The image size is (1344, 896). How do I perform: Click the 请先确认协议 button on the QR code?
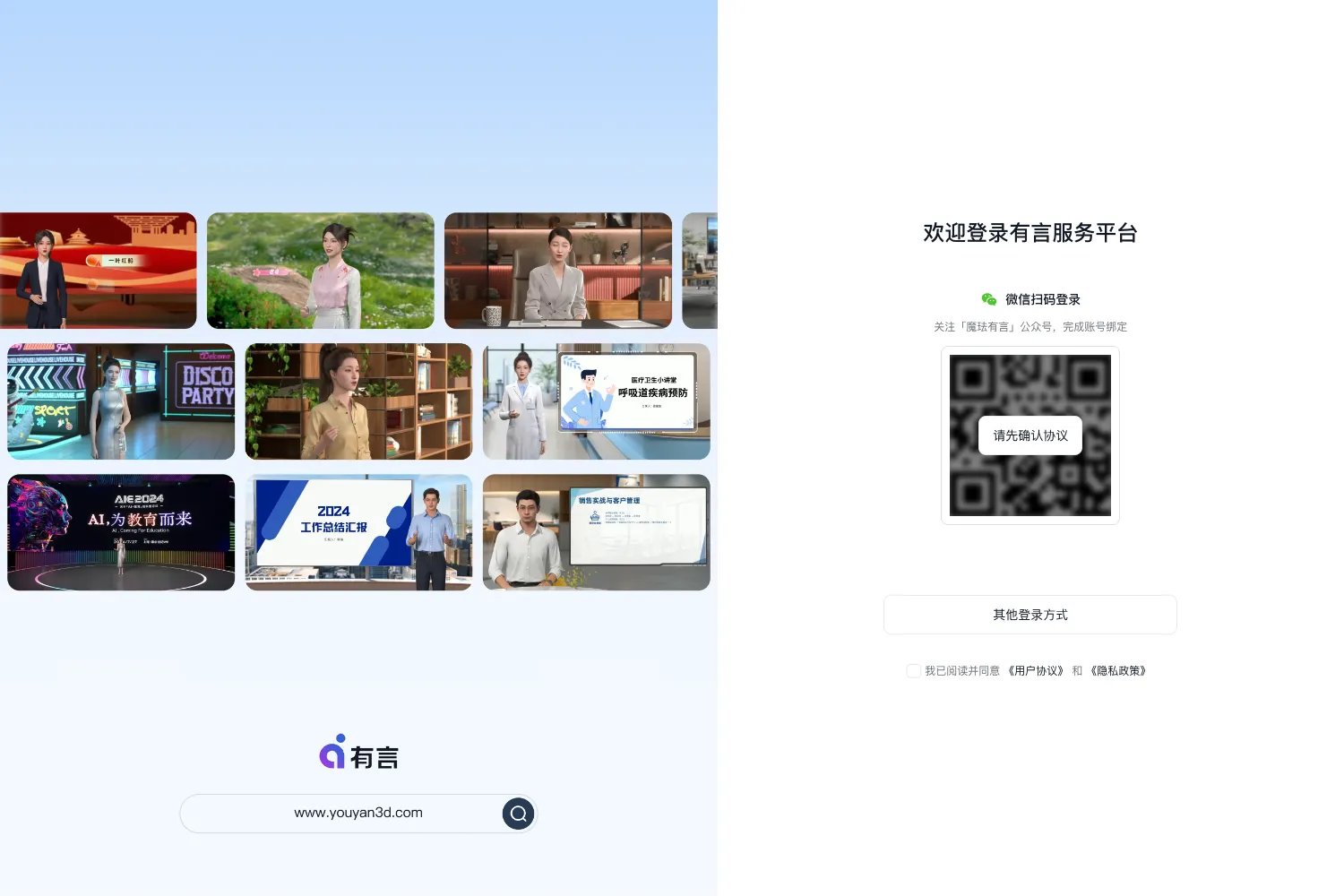1030,435
